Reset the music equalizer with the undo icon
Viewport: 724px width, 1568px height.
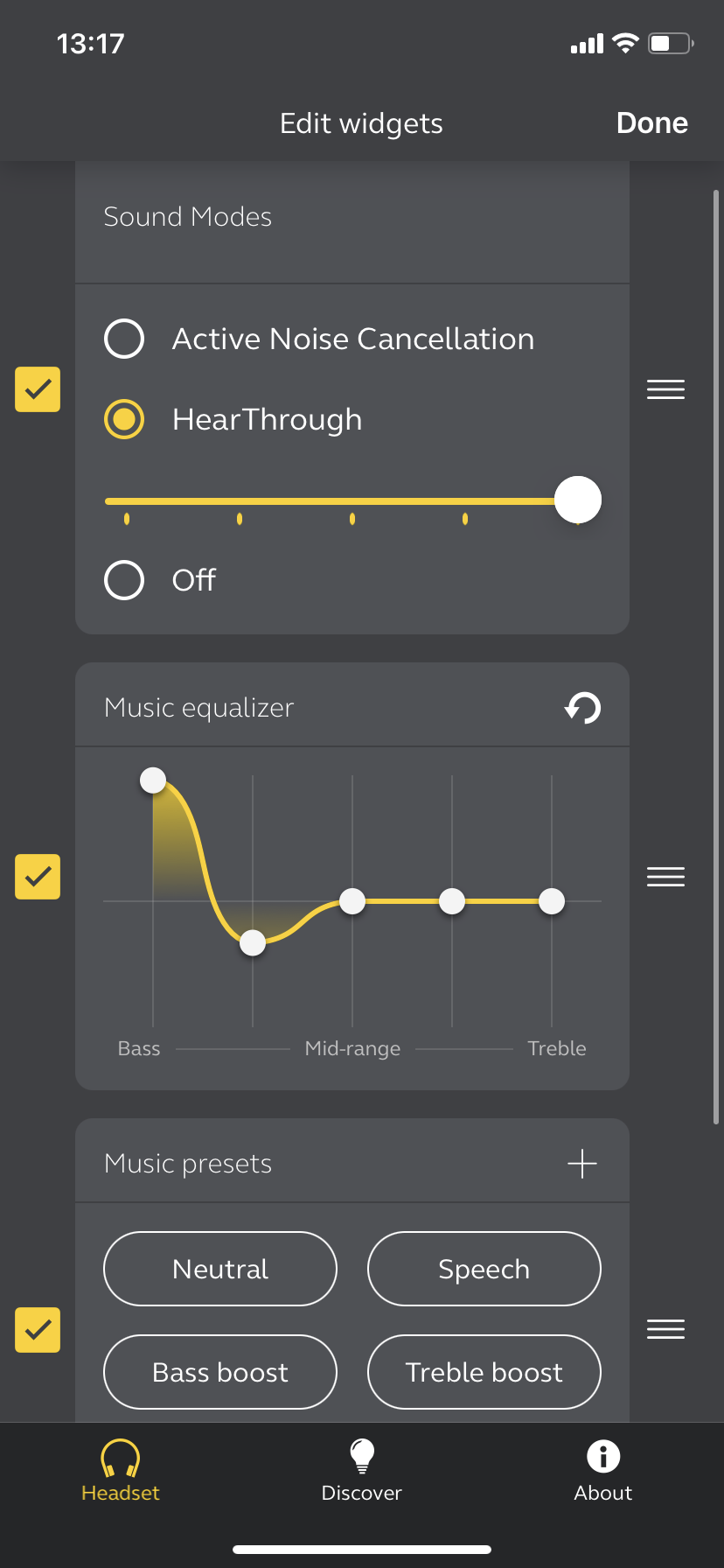pyautogui.click(x=582, y=707)
